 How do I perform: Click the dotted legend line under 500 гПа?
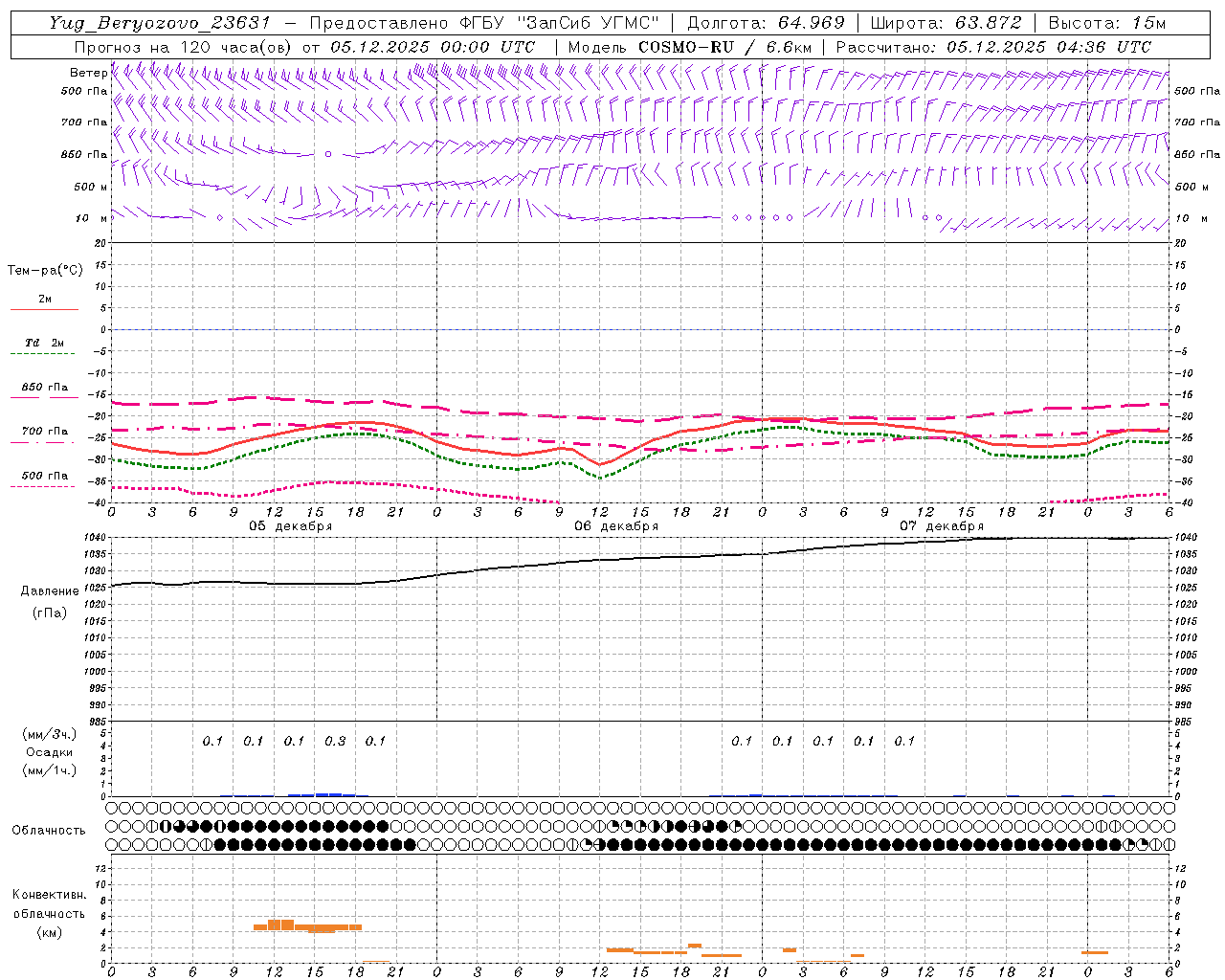pos(42,486)
